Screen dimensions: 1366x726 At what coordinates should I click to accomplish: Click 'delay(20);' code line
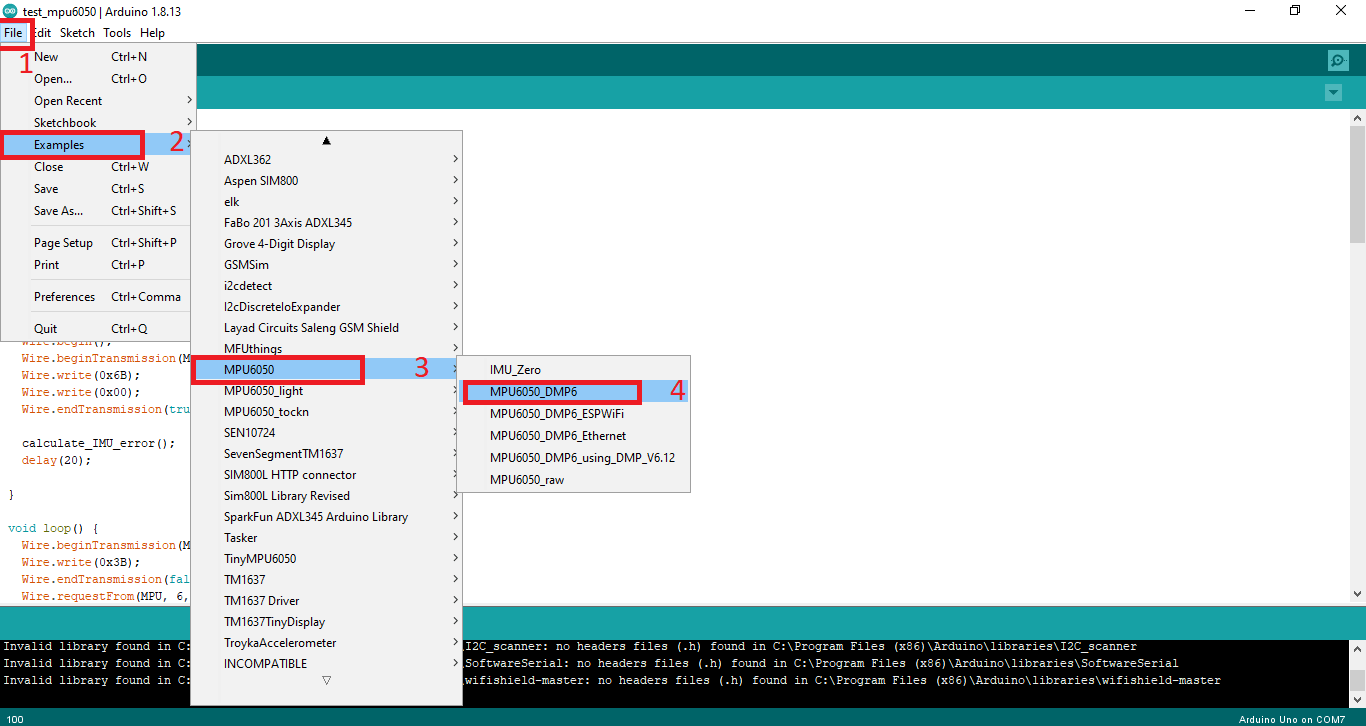coord(56,460)
